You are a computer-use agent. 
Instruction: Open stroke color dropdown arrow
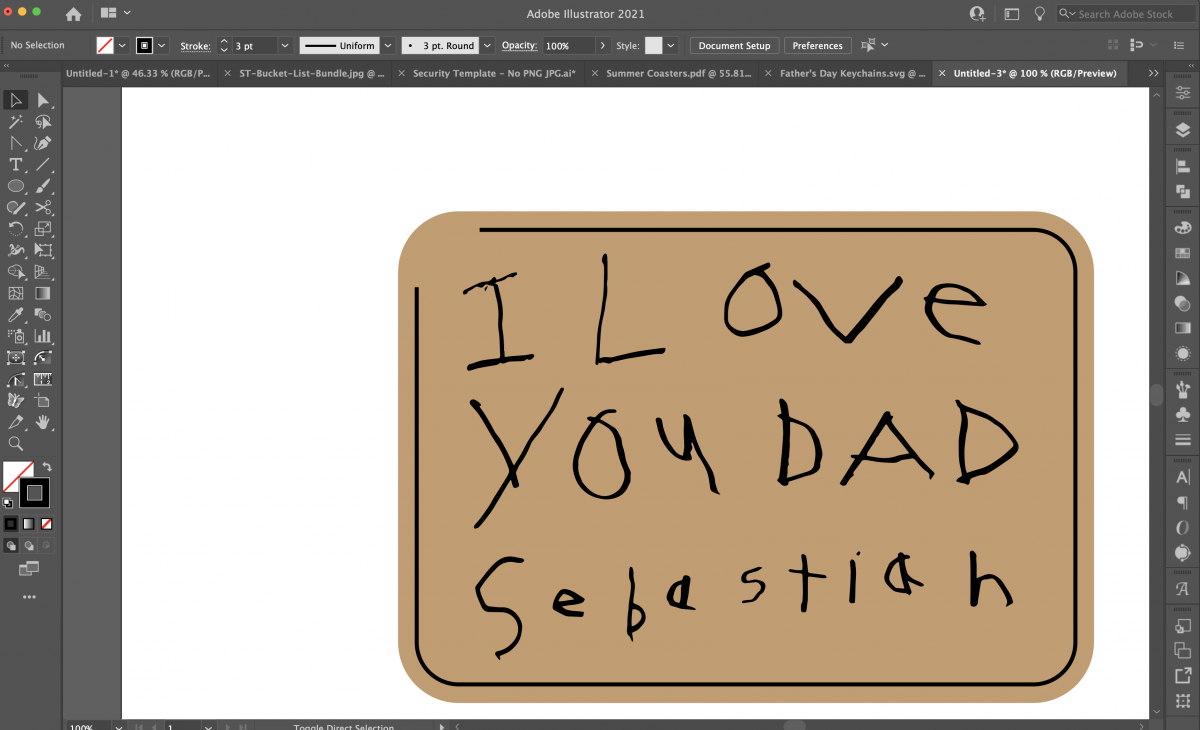(163, 46)
